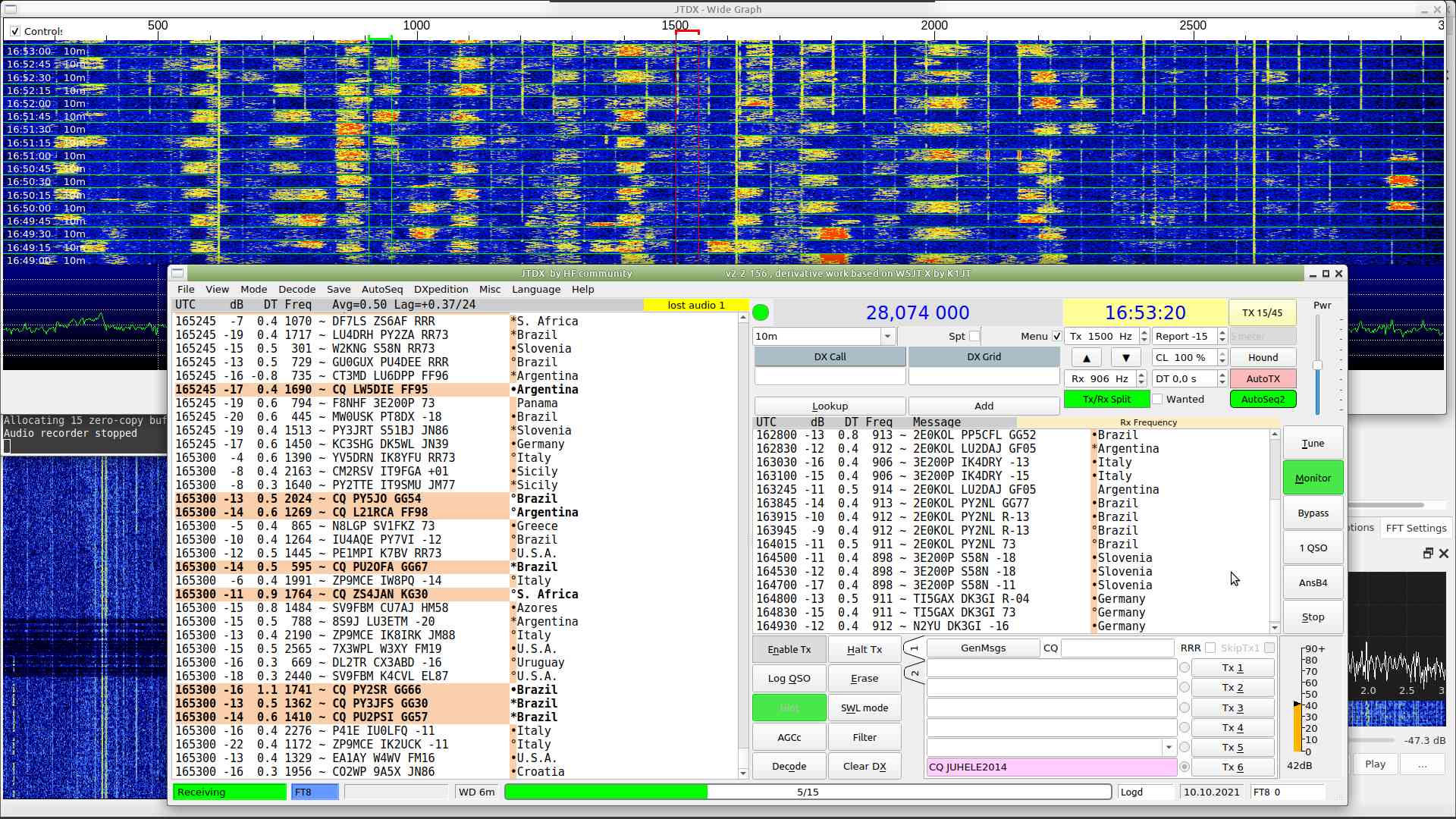Select the Tx 6 radio button

1185,767
